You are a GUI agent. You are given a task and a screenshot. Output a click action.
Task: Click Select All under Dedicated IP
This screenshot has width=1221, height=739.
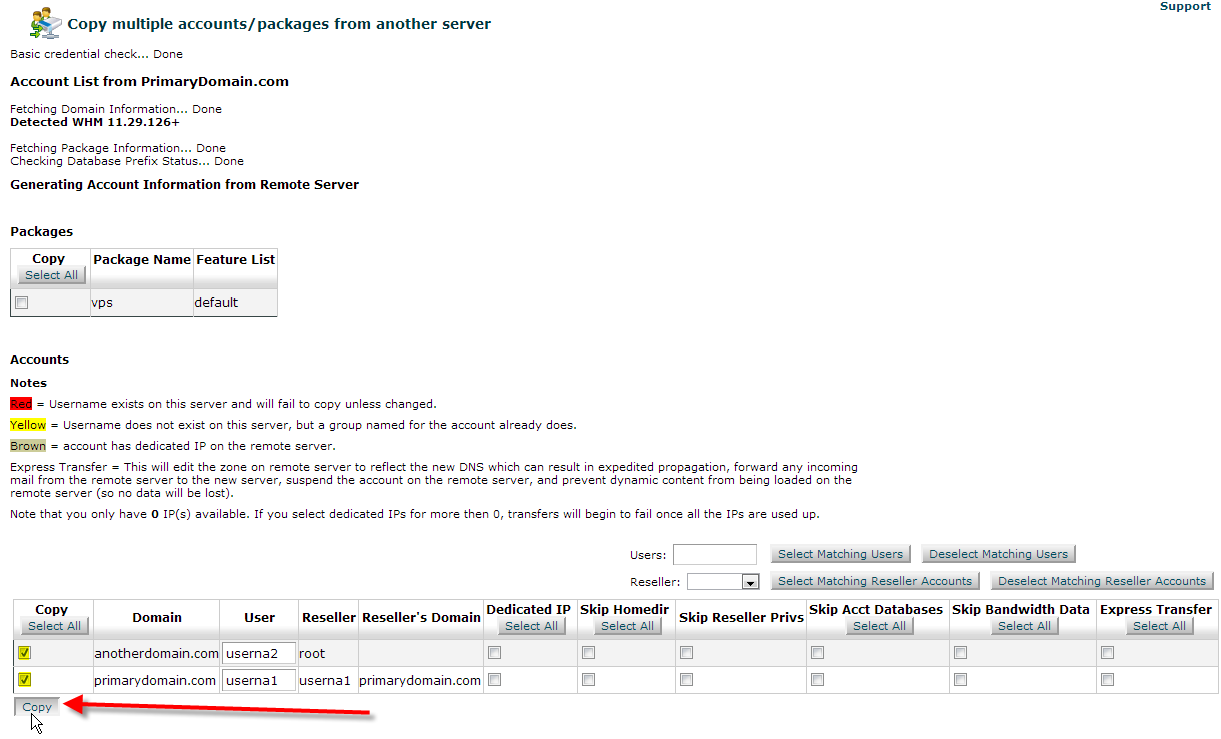[x=531, y=626]
